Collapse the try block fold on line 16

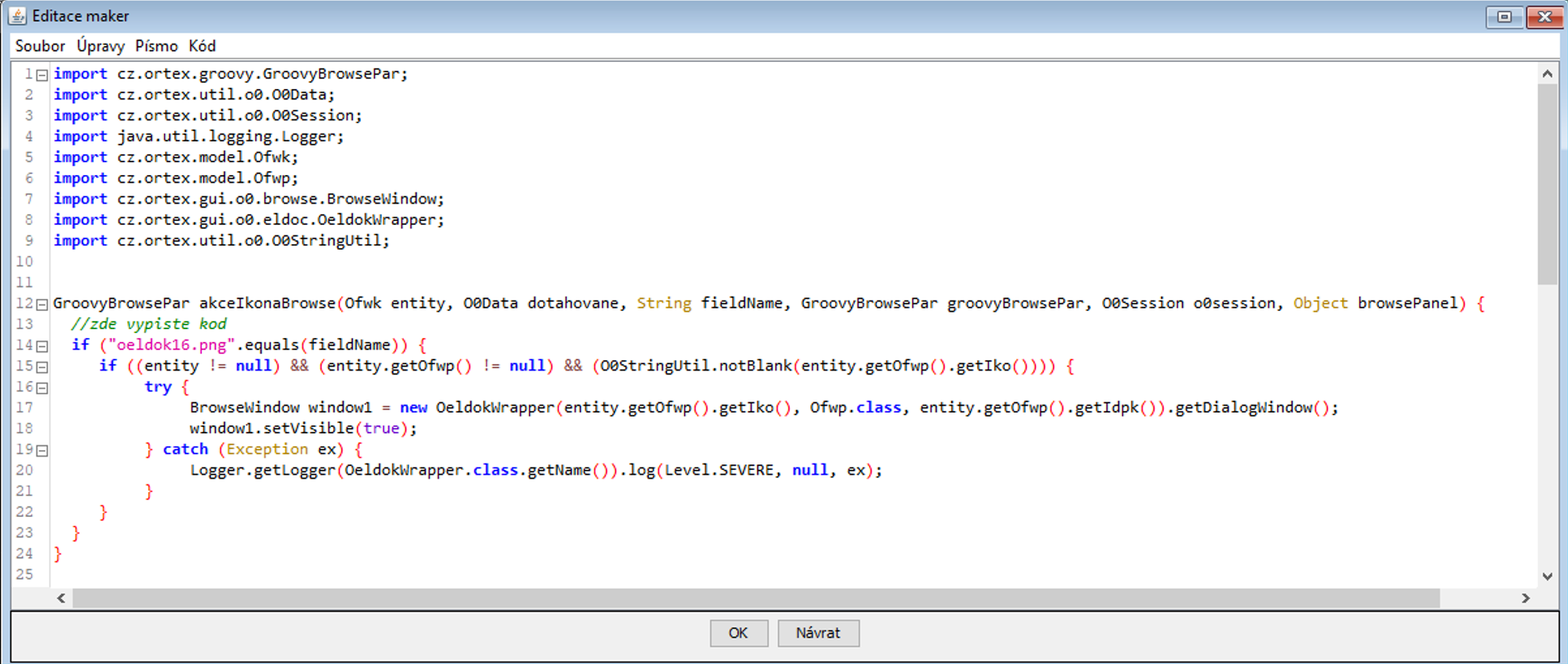(x=42, y=388)
